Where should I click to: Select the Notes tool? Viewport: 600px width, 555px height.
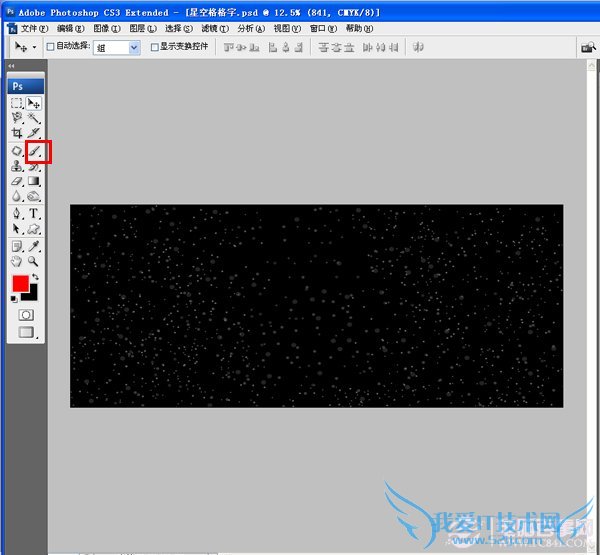pos(17,246)
